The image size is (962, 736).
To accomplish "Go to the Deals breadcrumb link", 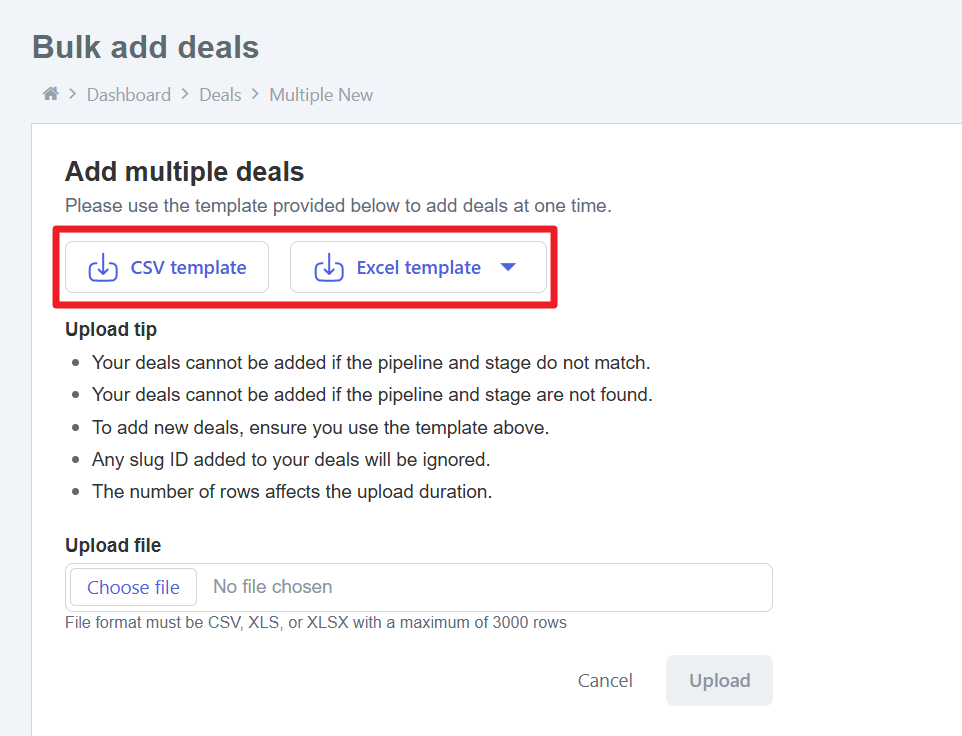I will pyautogui.click(x=220, y=95).
